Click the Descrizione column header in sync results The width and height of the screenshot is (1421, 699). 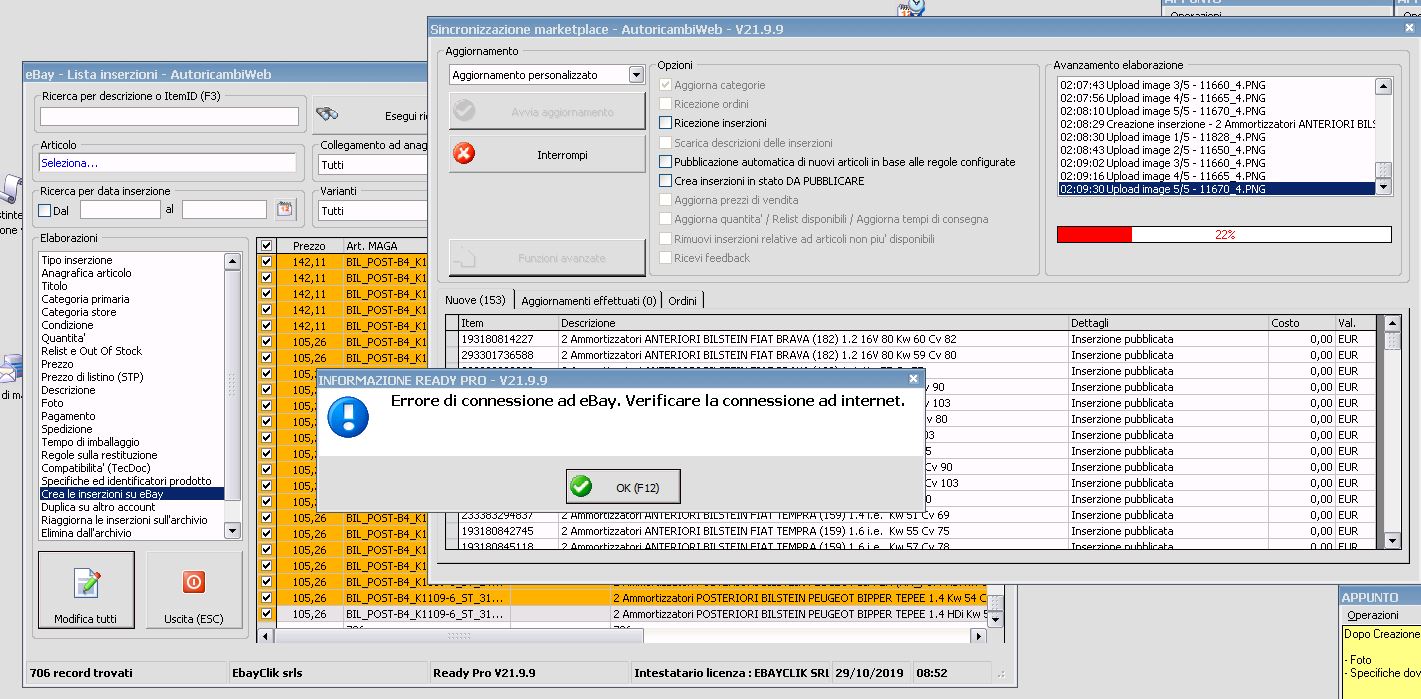813,323
